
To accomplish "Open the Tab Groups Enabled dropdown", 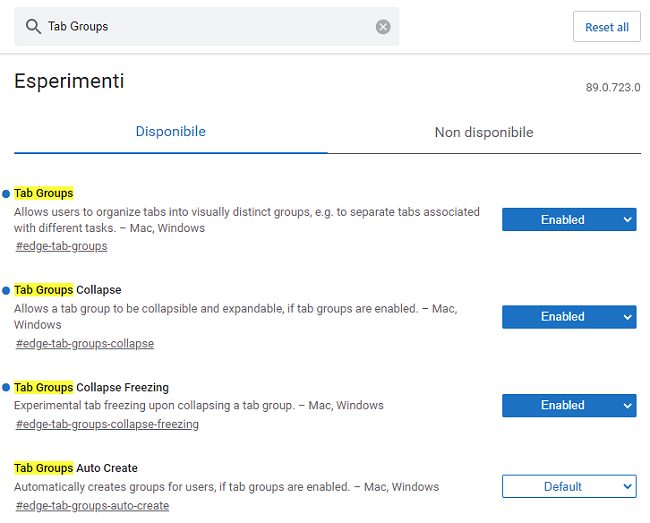I will tap(569, 220).
